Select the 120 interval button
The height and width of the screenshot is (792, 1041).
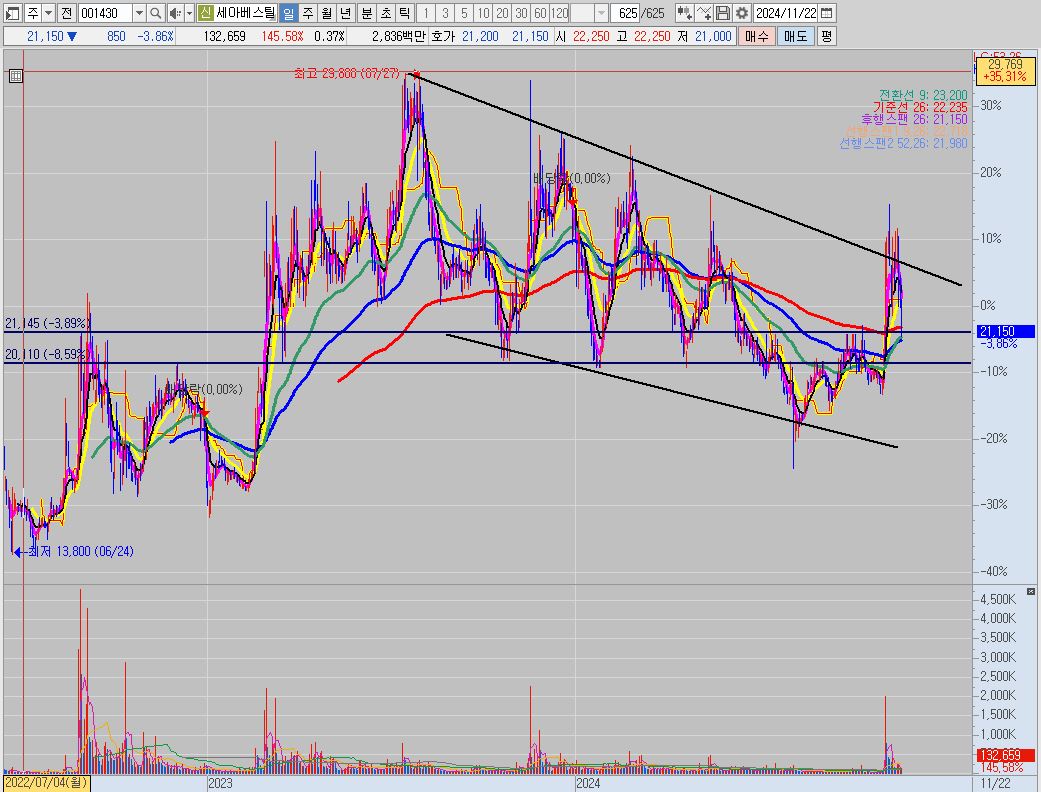coord(560,13)
